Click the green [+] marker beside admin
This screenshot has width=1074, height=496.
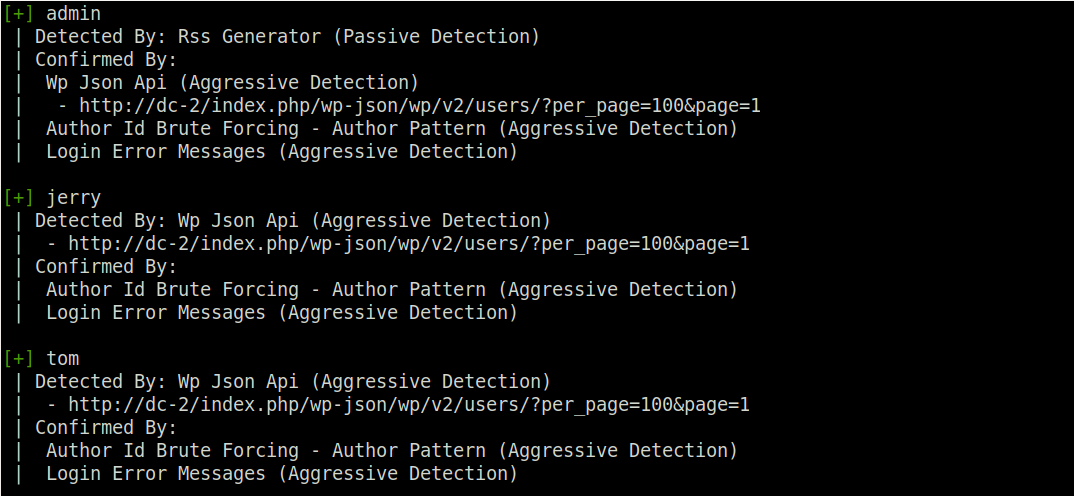18,14
